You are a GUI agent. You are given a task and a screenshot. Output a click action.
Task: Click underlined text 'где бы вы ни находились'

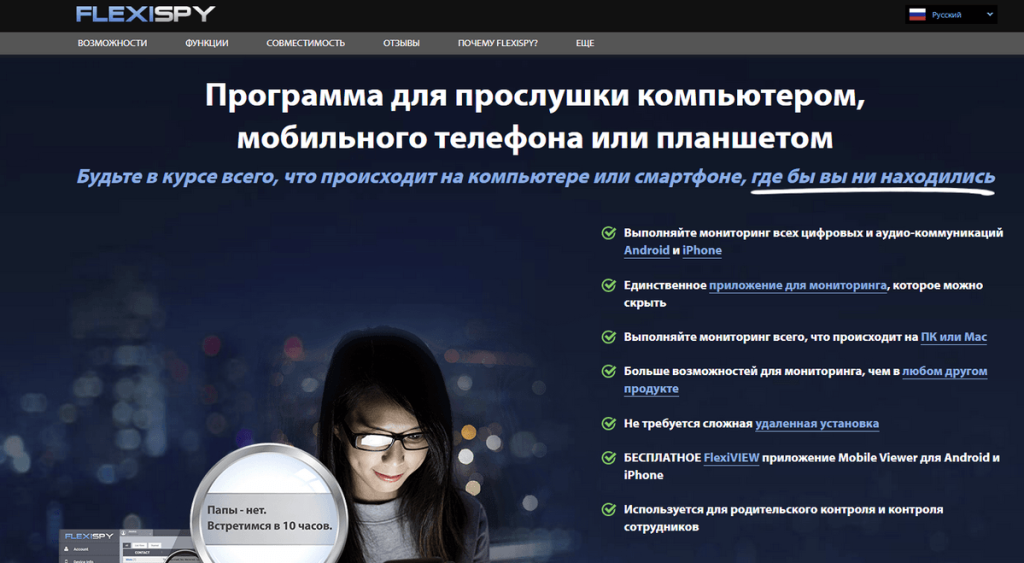pos(873,176)
